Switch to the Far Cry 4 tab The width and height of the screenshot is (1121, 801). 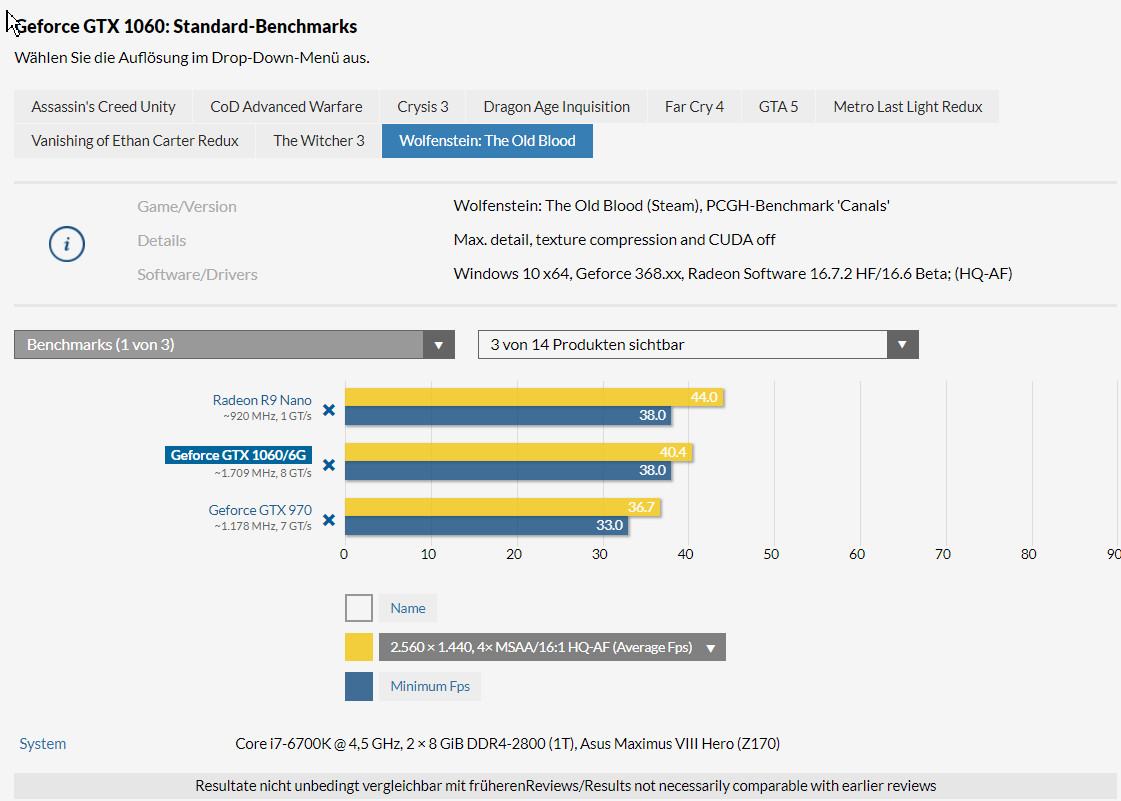click(694, 107)
